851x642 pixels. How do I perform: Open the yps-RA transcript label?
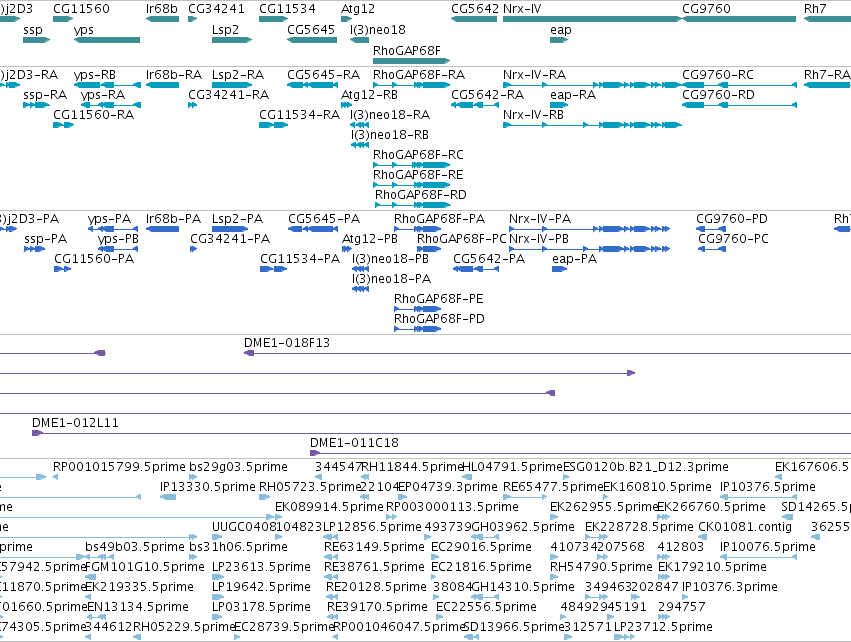click(103, 95)
